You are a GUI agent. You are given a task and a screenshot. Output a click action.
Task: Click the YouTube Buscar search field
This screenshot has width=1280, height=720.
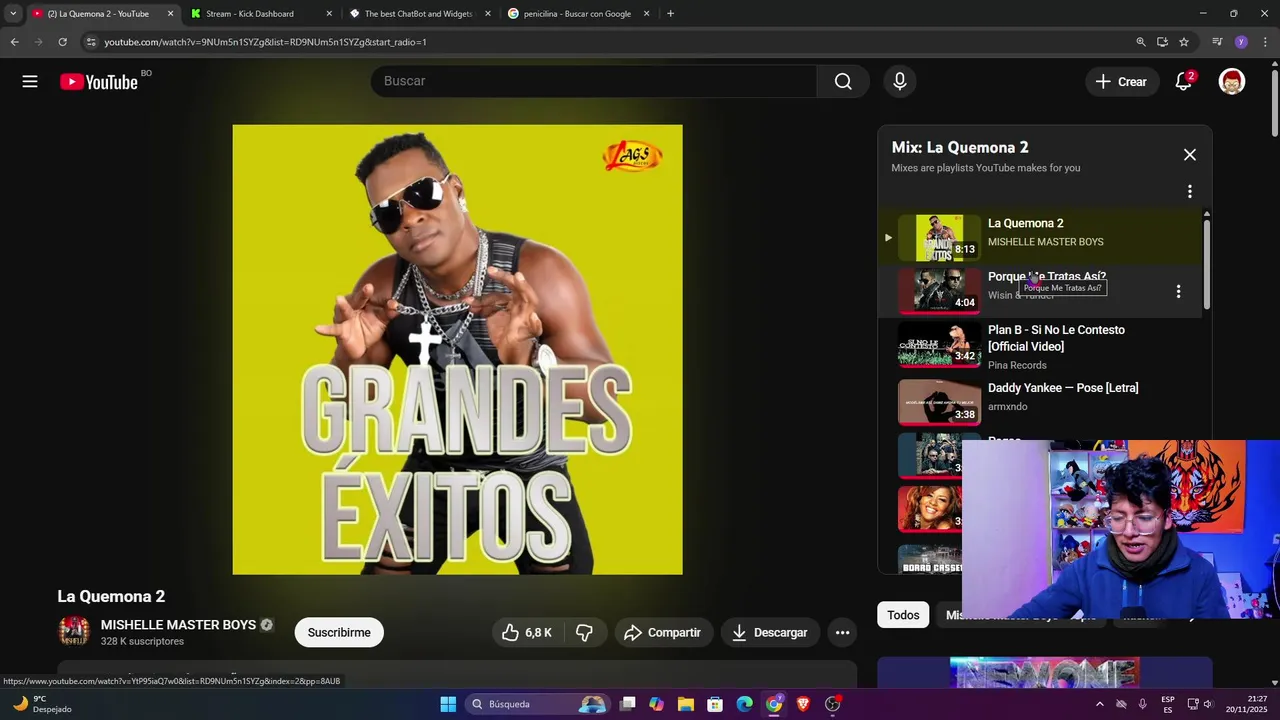tap(594, 81)
